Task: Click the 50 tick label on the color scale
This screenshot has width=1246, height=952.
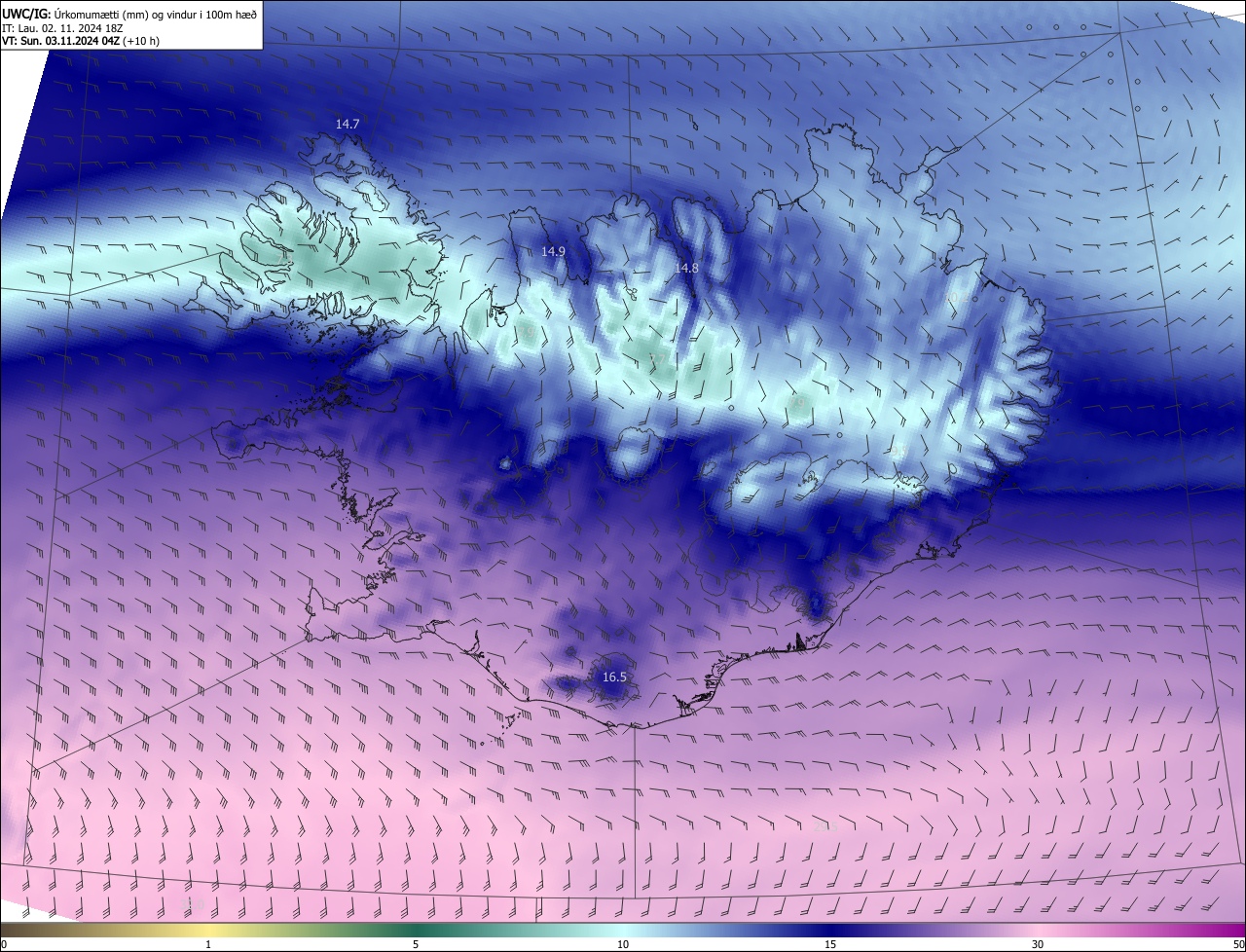Action: tap(1238, 944)
